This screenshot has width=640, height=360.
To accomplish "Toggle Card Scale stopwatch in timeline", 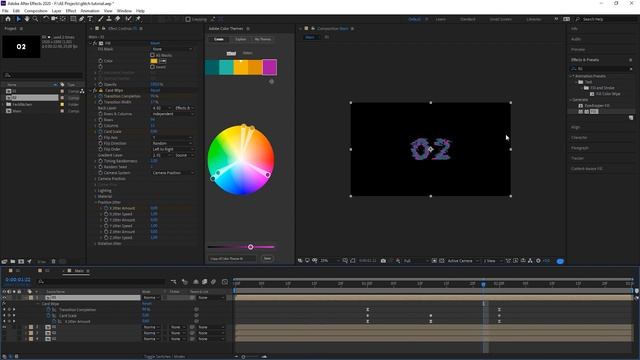I will [x=49, y=316].
